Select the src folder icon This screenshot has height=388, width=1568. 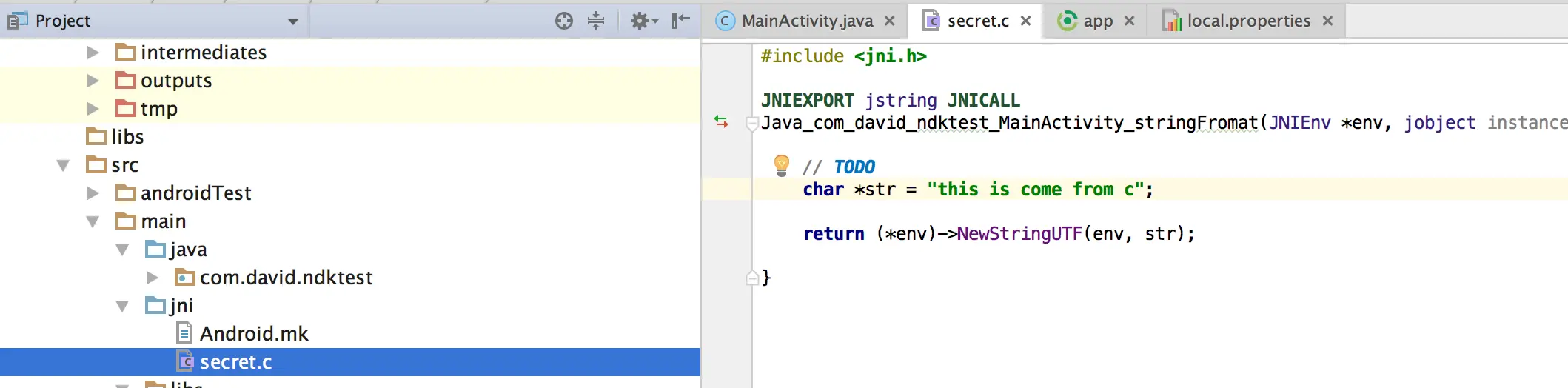pyautogui.click(x=96, y=164)
